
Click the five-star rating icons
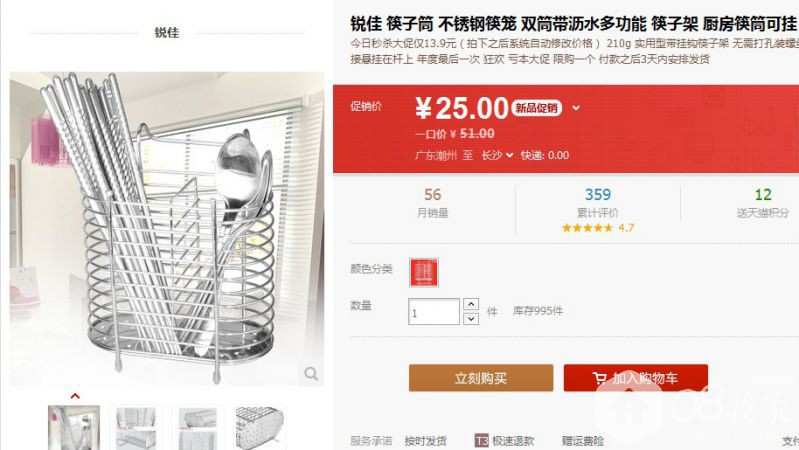click(587, 228)
